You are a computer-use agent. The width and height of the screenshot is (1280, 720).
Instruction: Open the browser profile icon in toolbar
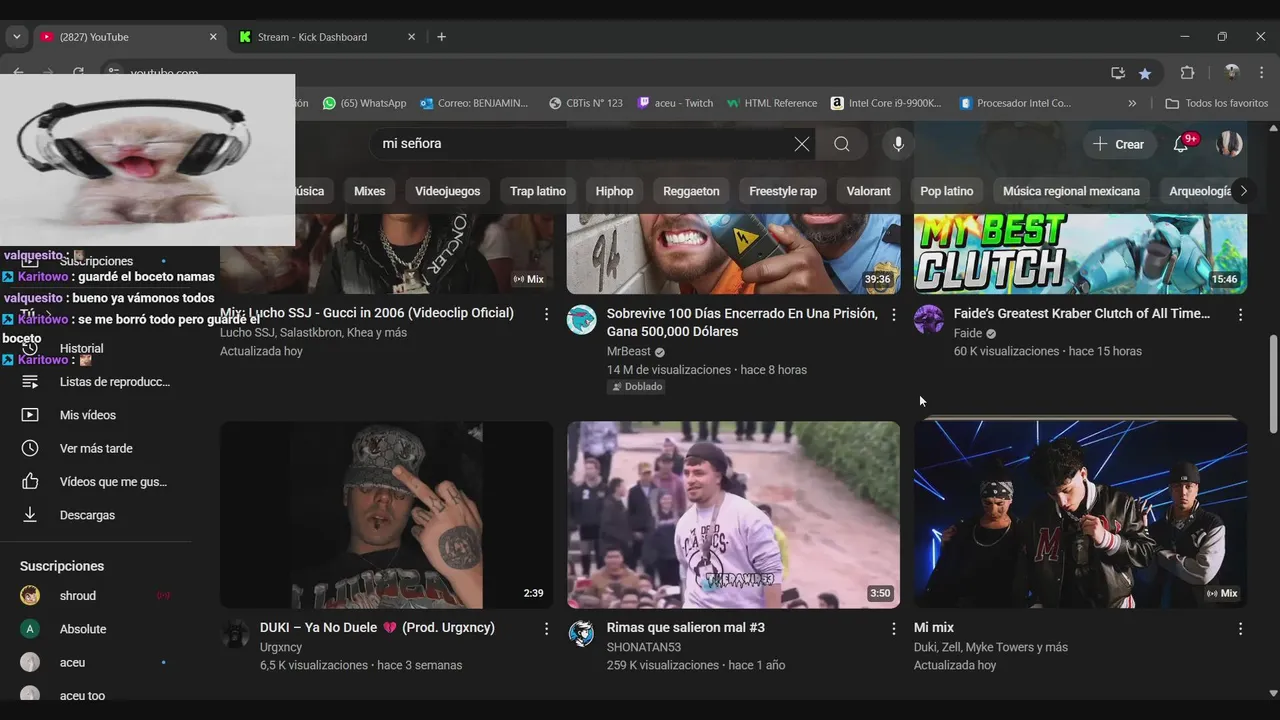[1232, 73]
